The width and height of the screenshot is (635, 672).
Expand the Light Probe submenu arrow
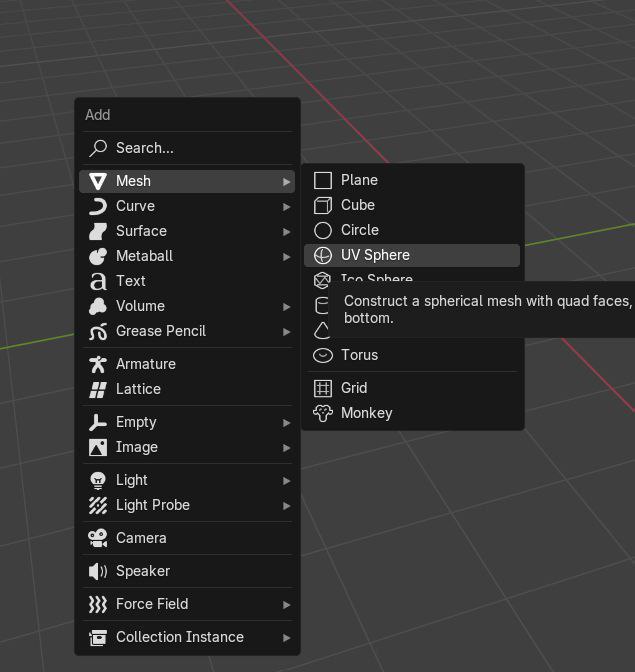287,505
